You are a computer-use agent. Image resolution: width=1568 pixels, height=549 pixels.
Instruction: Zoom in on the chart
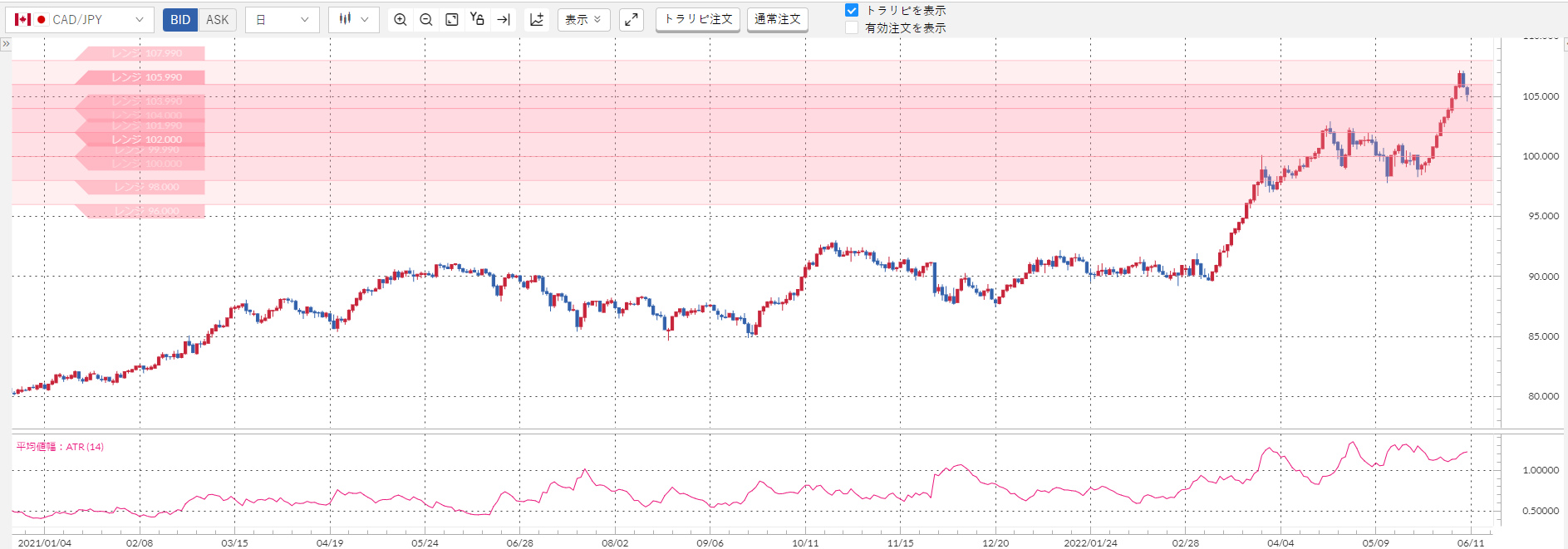pyautogui.click(x=401, y=20)
